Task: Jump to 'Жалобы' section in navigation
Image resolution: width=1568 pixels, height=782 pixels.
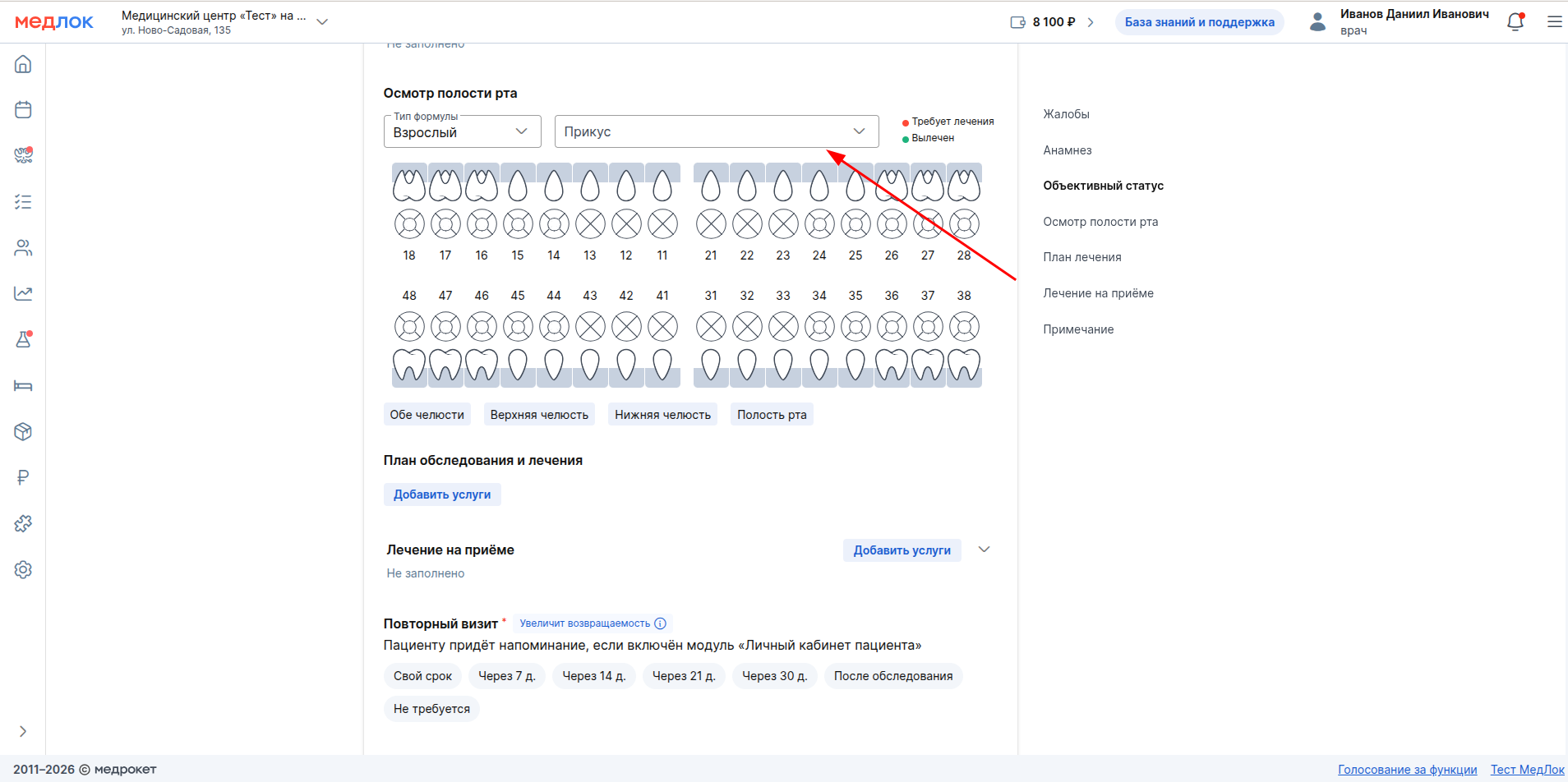Action: point(1066,114)
